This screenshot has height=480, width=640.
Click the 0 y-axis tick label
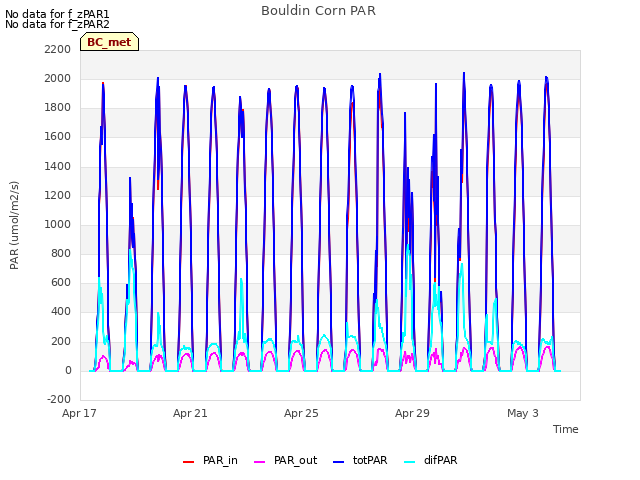(x=68, y=371)
